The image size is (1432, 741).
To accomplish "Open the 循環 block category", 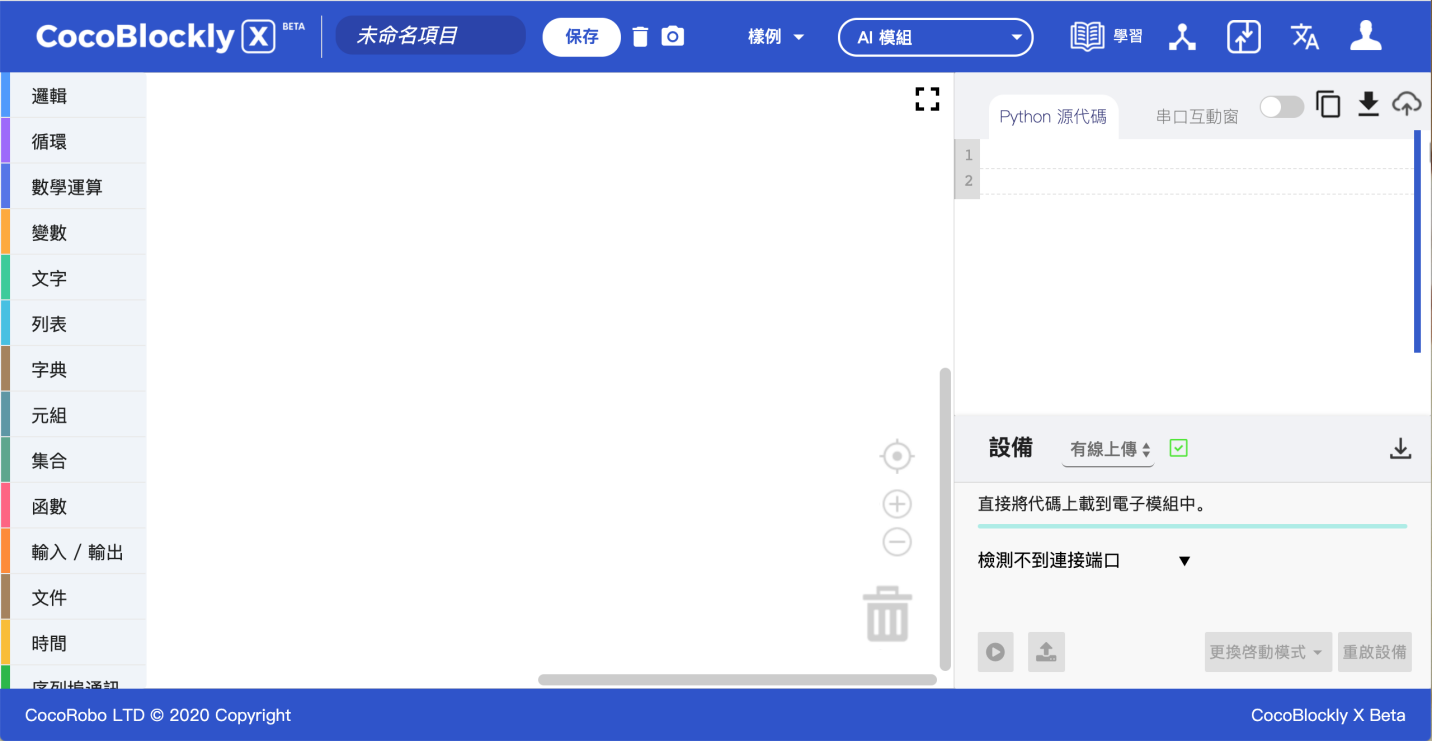I will tap(75, 142).
